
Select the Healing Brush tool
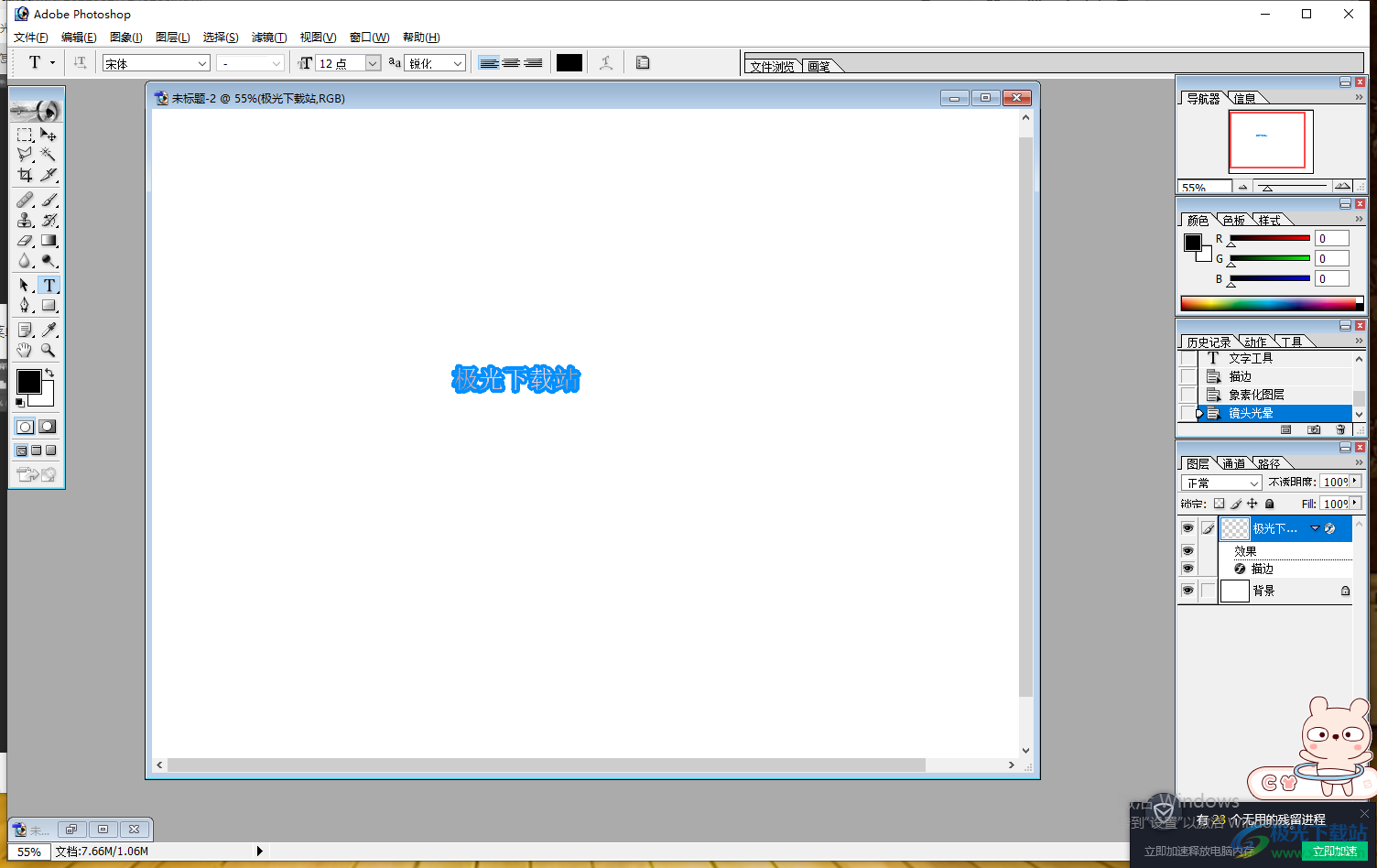click(x=25, y=200)
